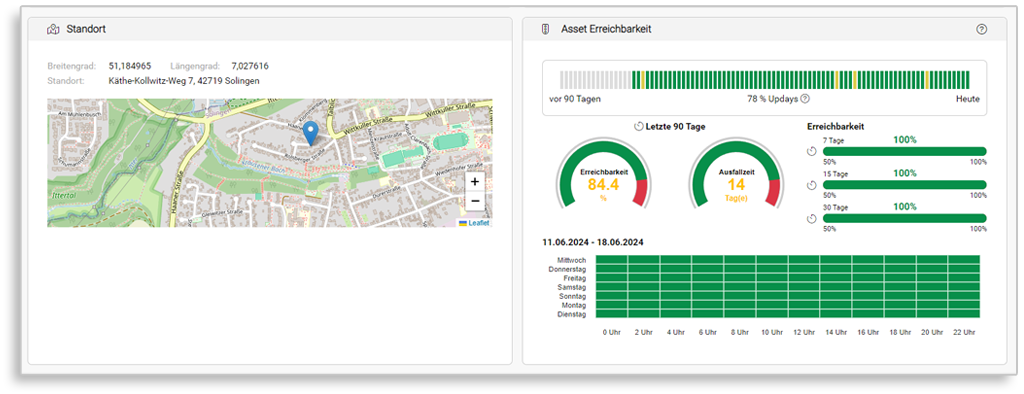Click the '22 Uhr' axis label
Image resolution: width=1024 pixels, height=394 pixels.
pyautogui.click(x=963, y=333)
